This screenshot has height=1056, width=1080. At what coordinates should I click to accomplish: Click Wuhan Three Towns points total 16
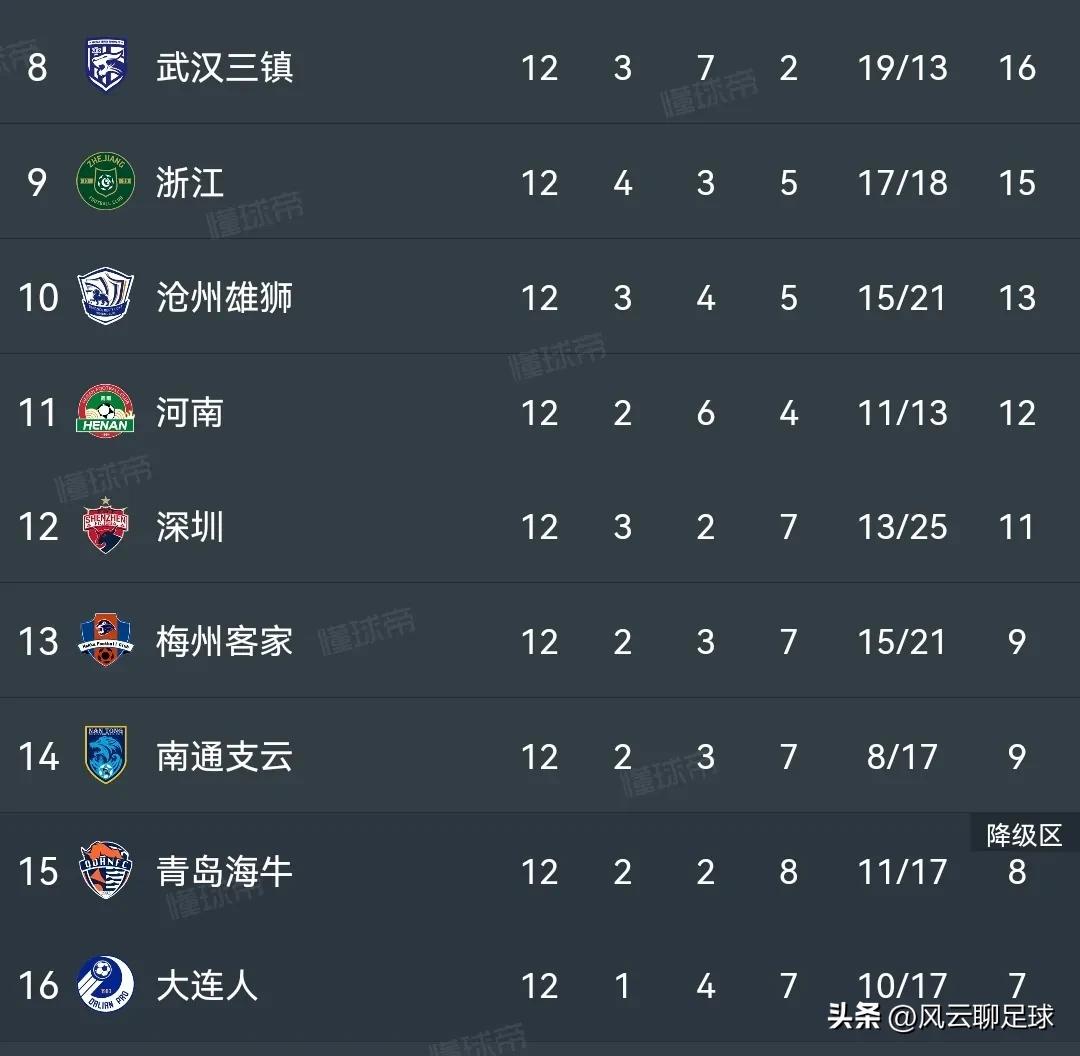tap(1017, 68)
